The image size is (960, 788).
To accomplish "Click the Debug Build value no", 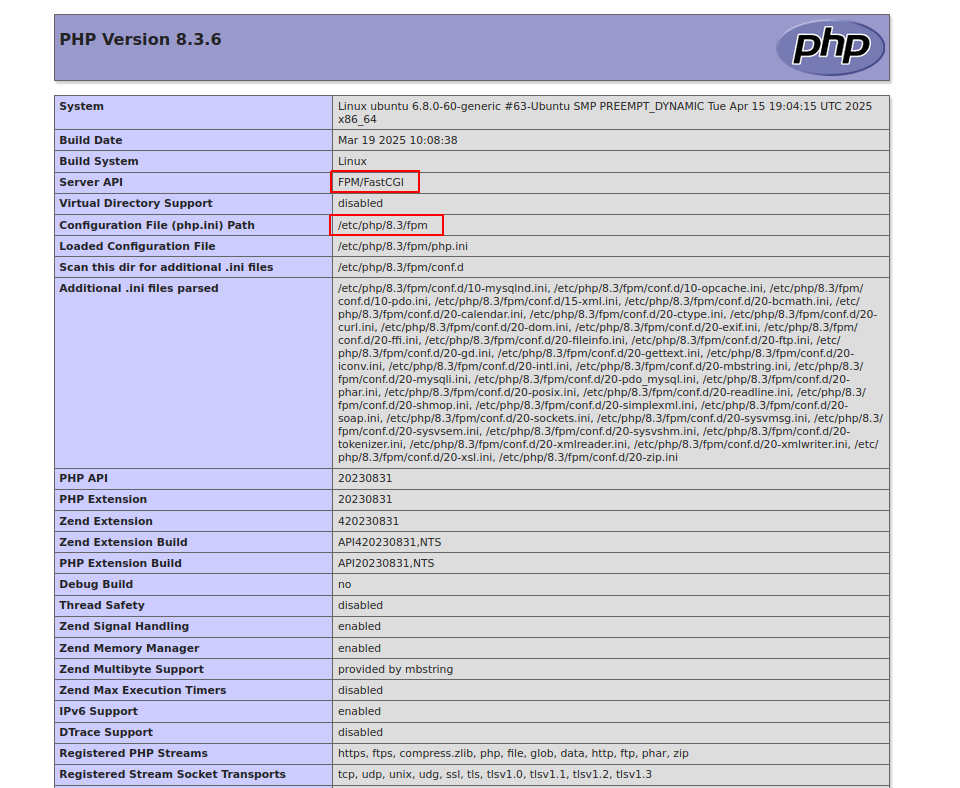I will click(x=344, y=584).
